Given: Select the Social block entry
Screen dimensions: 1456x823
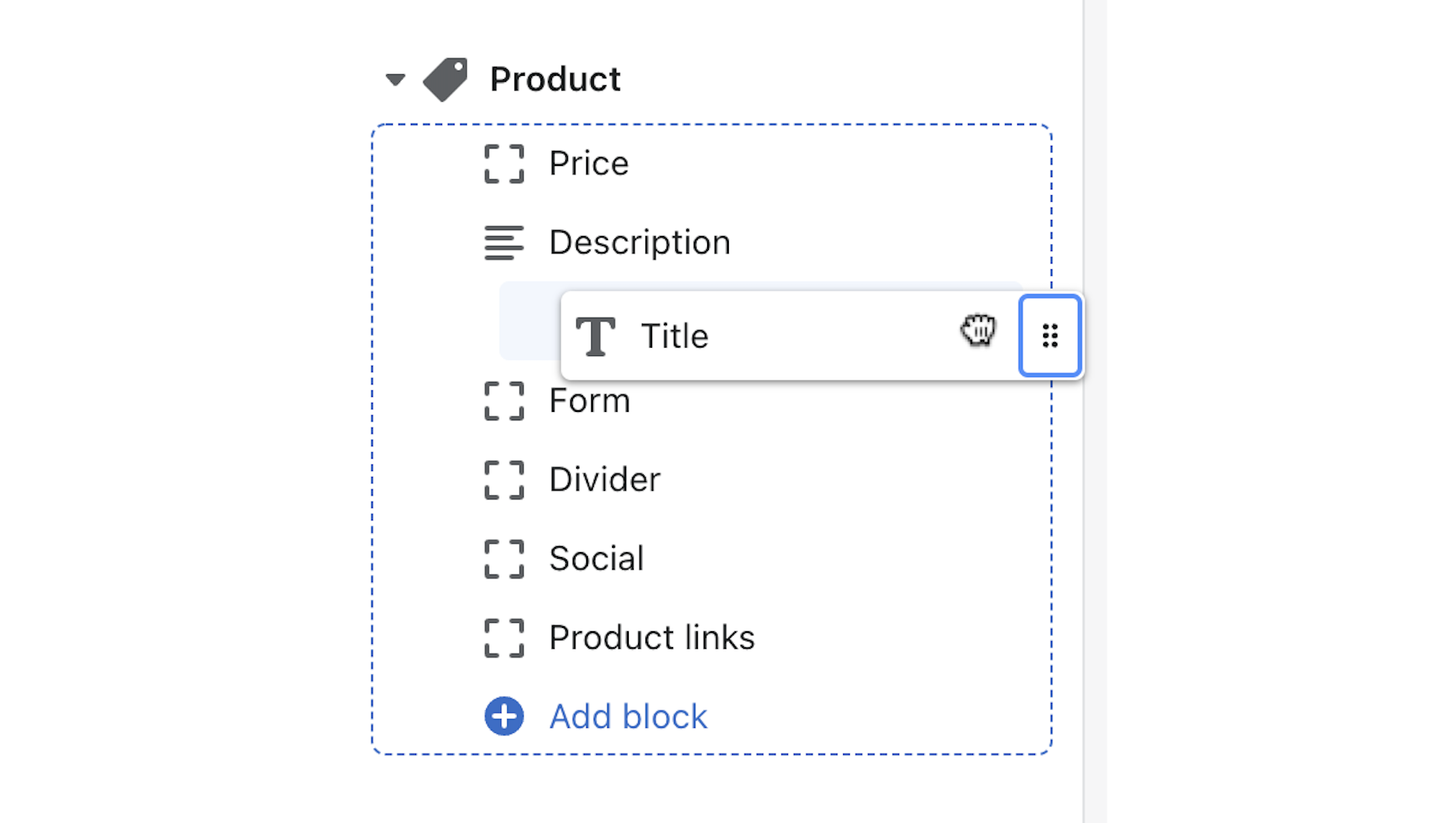Looking at the screenshot, I should click(x=595, y=560).
